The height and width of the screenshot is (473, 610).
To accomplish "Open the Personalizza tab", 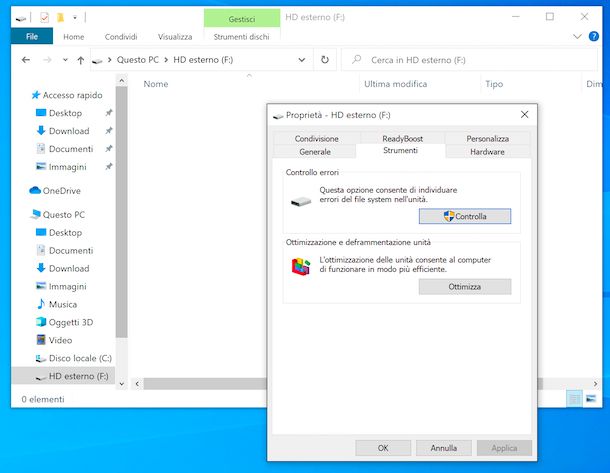I will pos(487,138).
